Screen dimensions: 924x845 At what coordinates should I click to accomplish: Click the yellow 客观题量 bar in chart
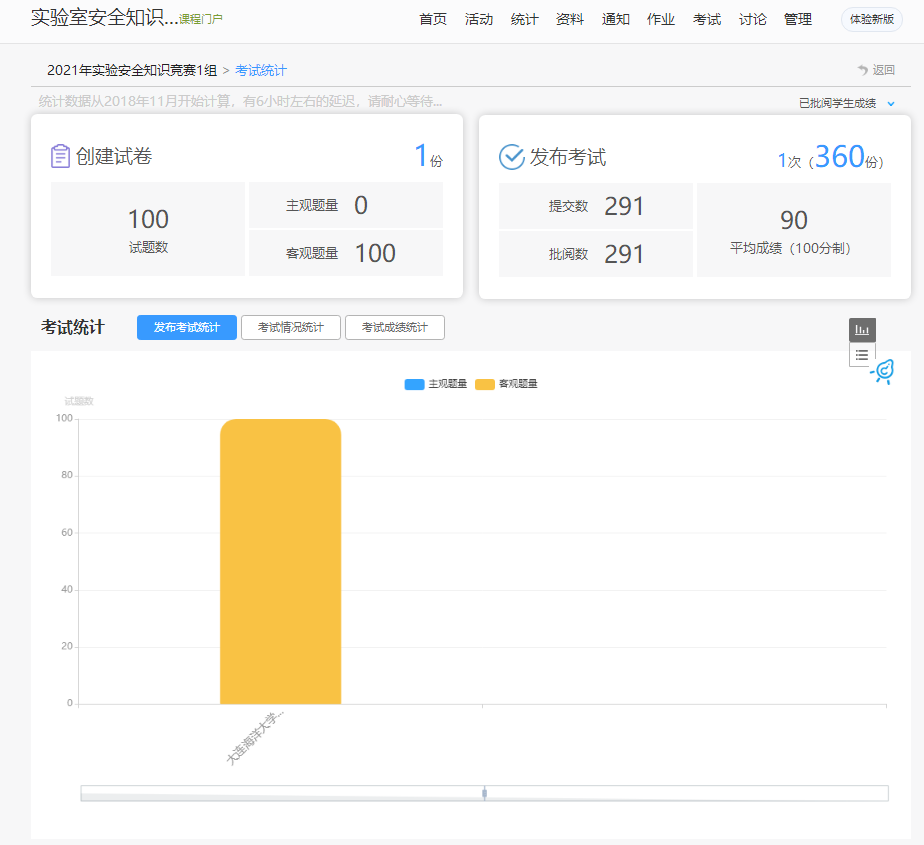coord(280,560)
